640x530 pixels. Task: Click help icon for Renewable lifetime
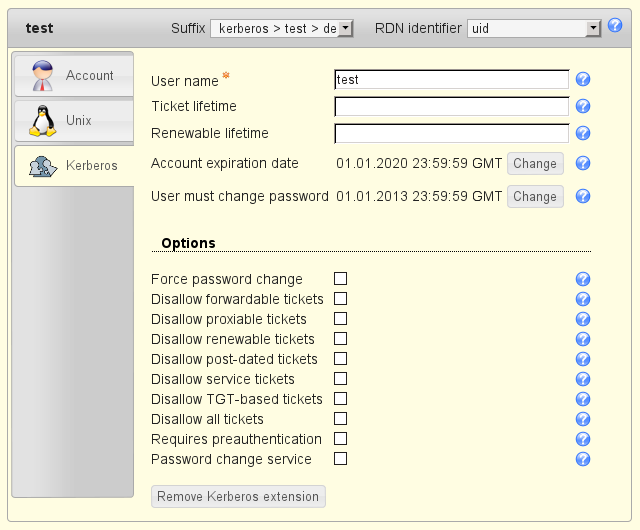583,134
